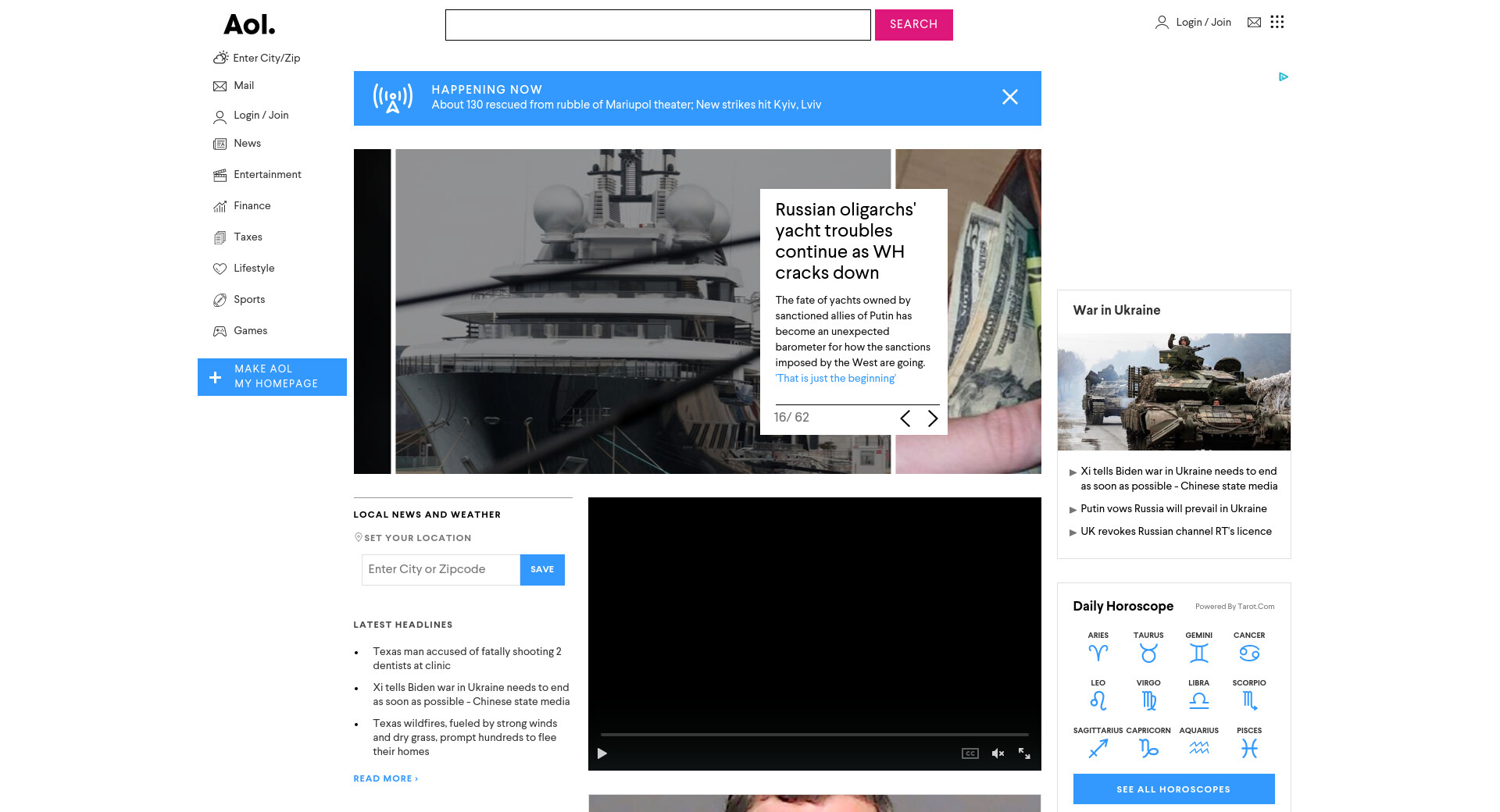Select the Sagittarius horoscope sign
1500x812 pixels.
pyautogui.click(x=1098, y=743)
